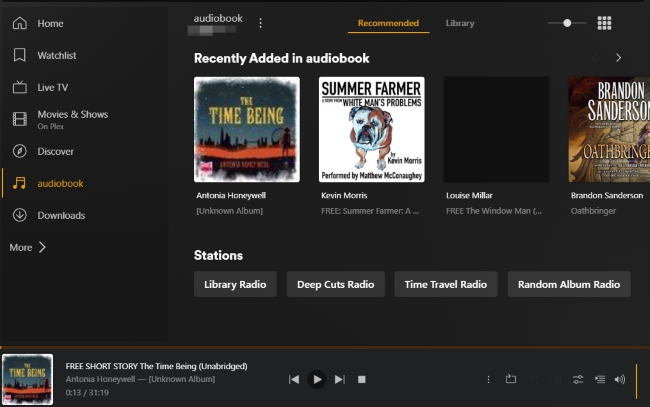Open artist Antonia Honeywell link
Screen dimensions: 650x407
tap(231, 195)
